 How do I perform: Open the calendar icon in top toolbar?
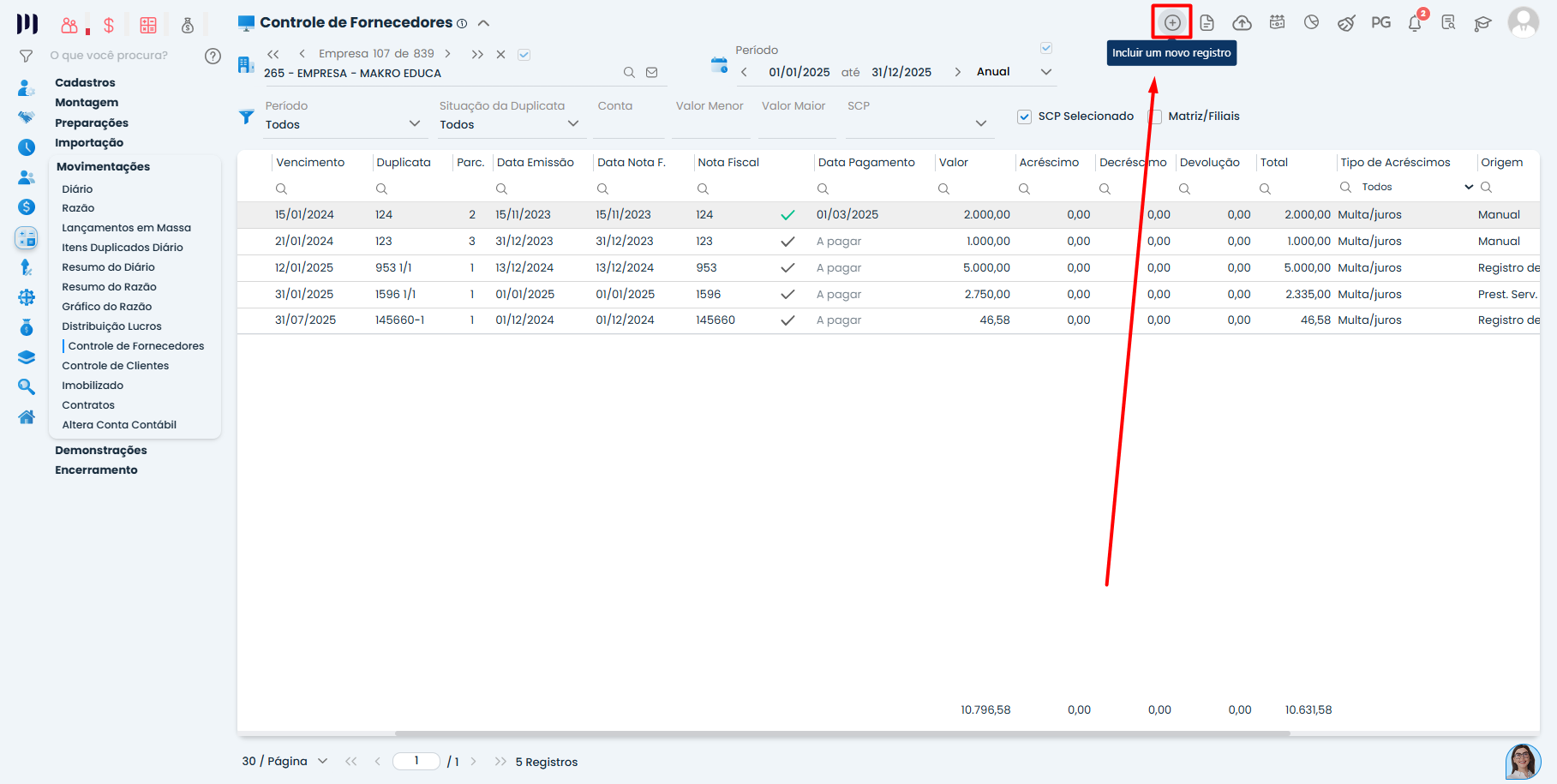tap(1277, 23)
